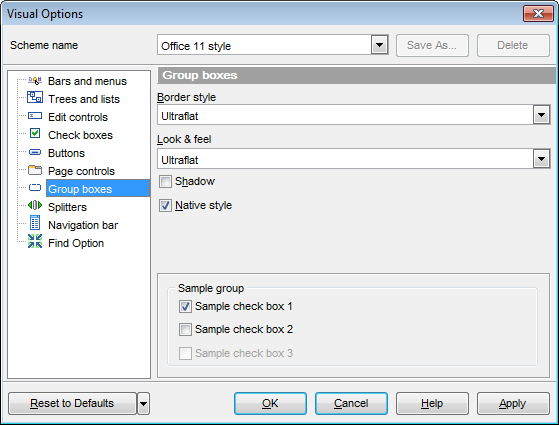This screenshot has width=559, height=425.
Task: Uncheck the Native style checkbox
Action: pyautogui.click(x=165, y=206)
